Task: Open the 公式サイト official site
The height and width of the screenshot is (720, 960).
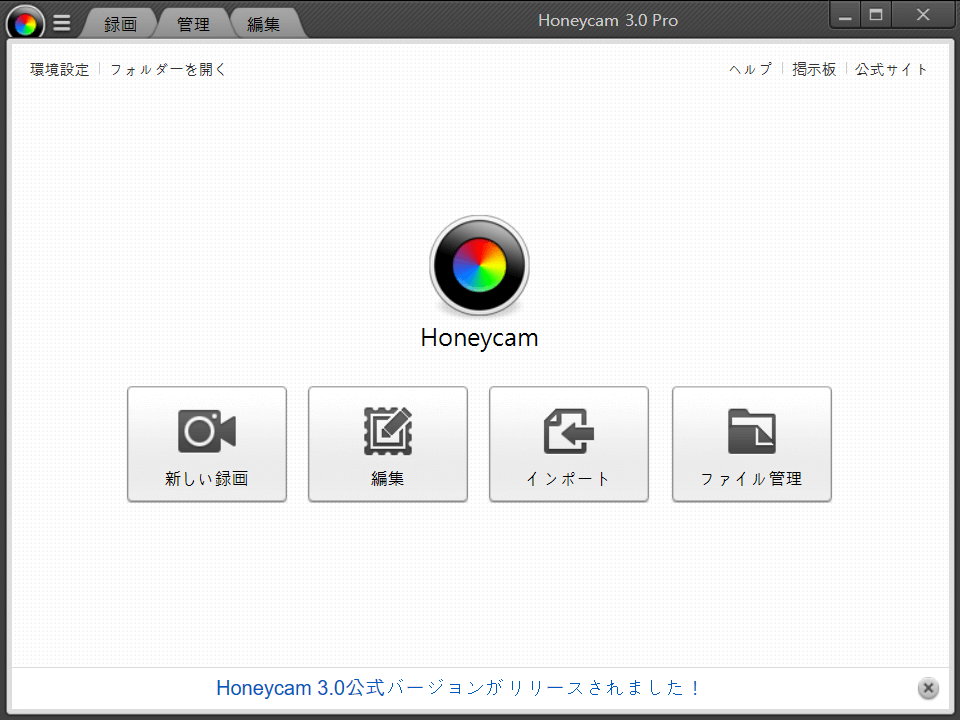Action: click(x=890, y=69)
